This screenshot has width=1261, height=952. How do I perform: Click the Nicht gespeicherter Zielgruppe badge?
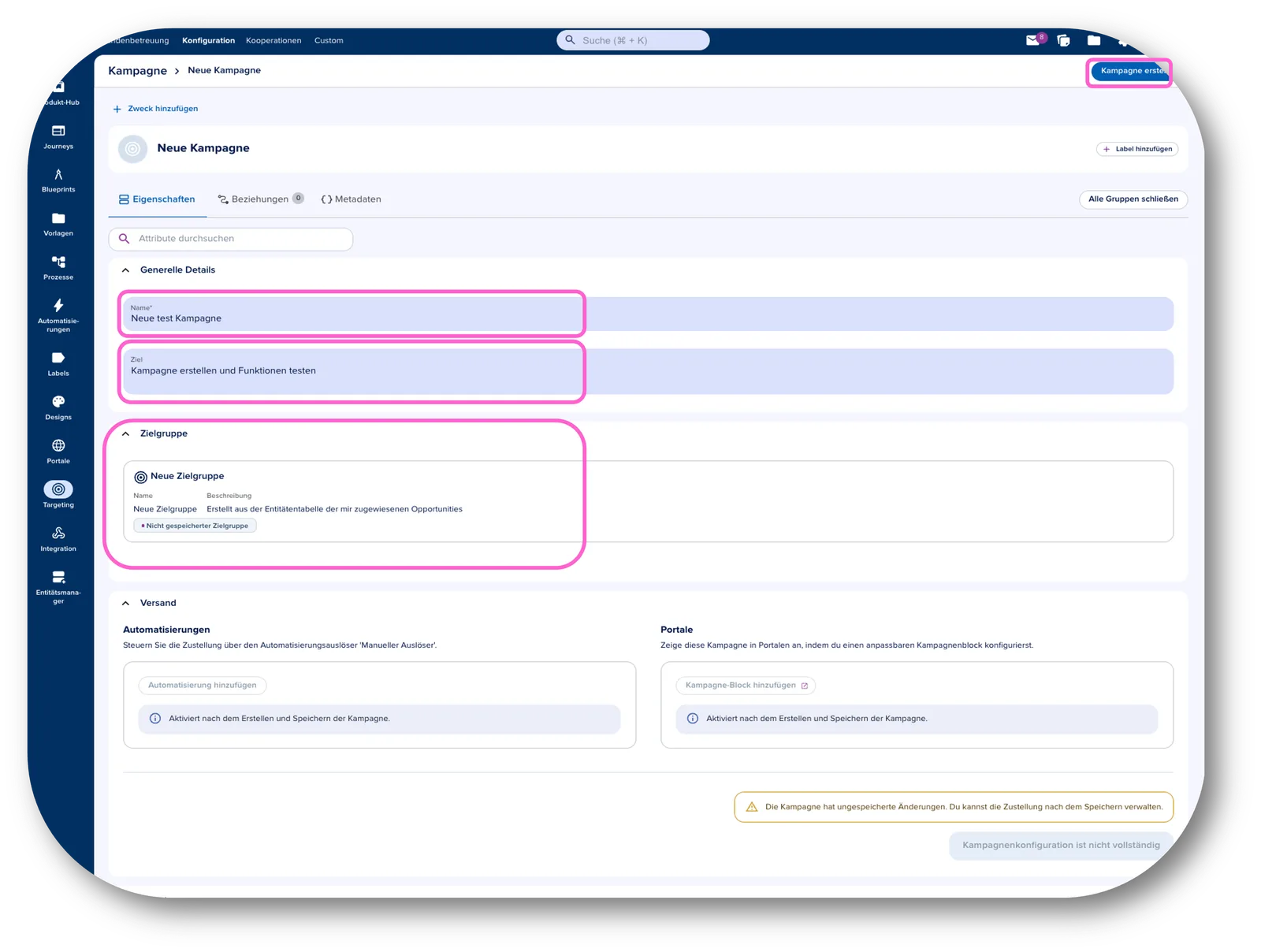coord(195,526)
